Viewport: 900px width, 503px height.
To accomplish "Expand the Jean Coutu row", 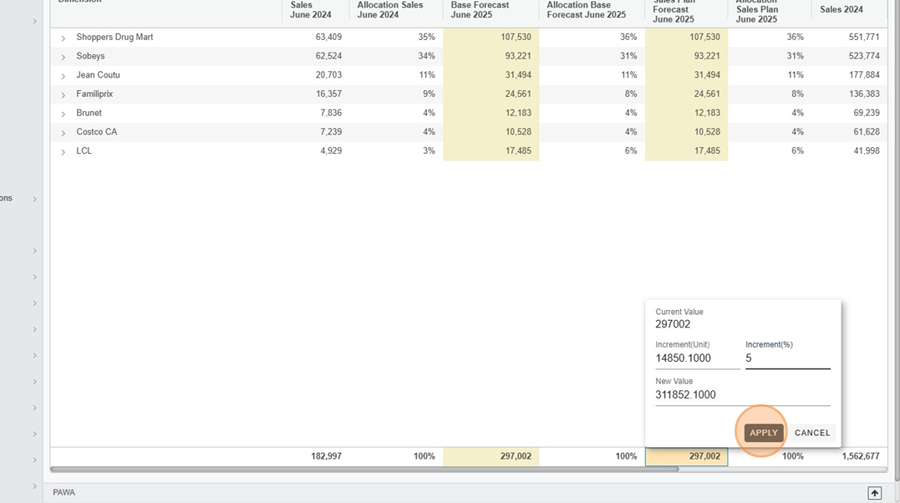I will pos(63,76).
